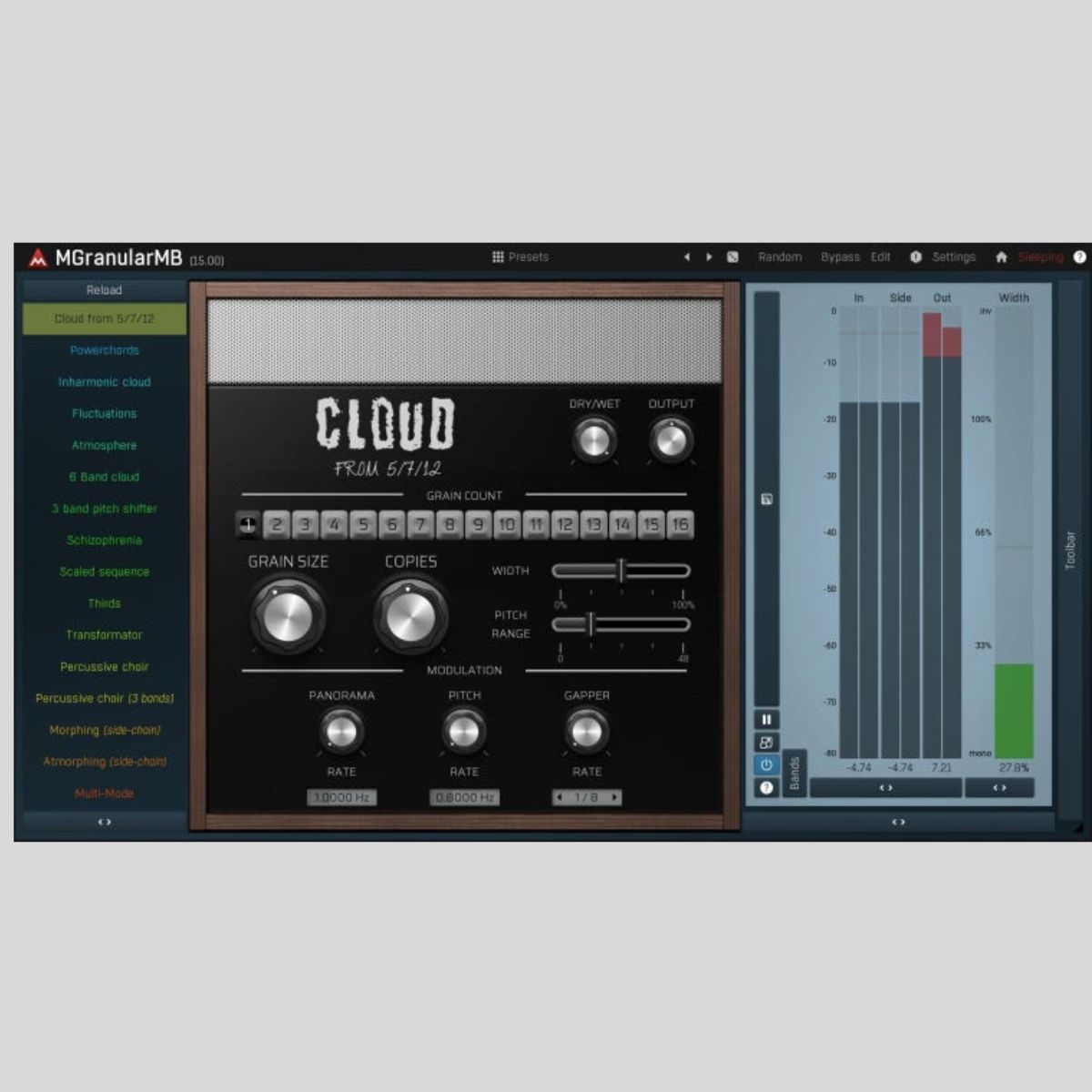
Task: Click the green Width meter bar
Action: click(x=1014, y=711)
